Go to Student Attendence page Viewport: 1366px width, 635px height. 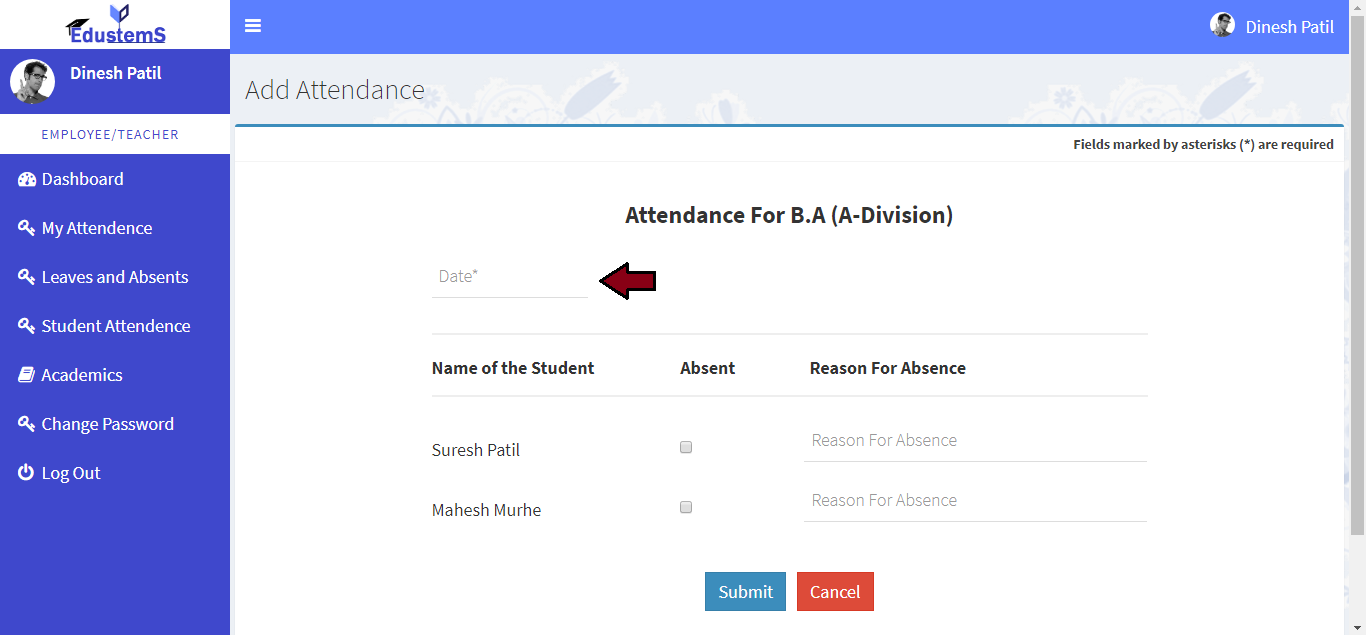[115, 326]
